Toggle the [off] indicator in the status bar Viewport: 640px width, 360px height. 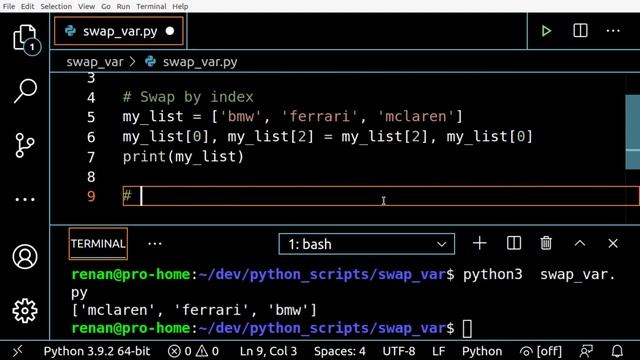540,351
